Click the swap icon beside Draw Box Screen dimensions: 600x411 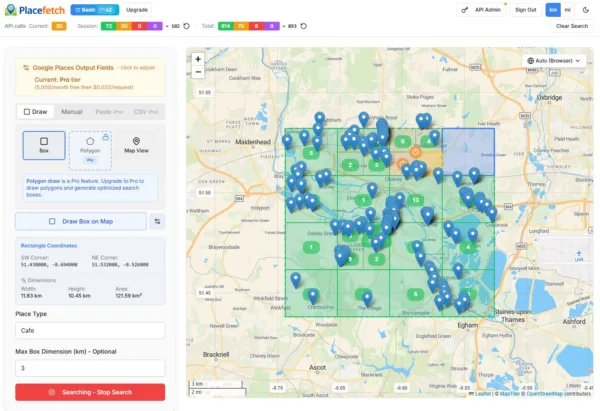click(157, 220)
